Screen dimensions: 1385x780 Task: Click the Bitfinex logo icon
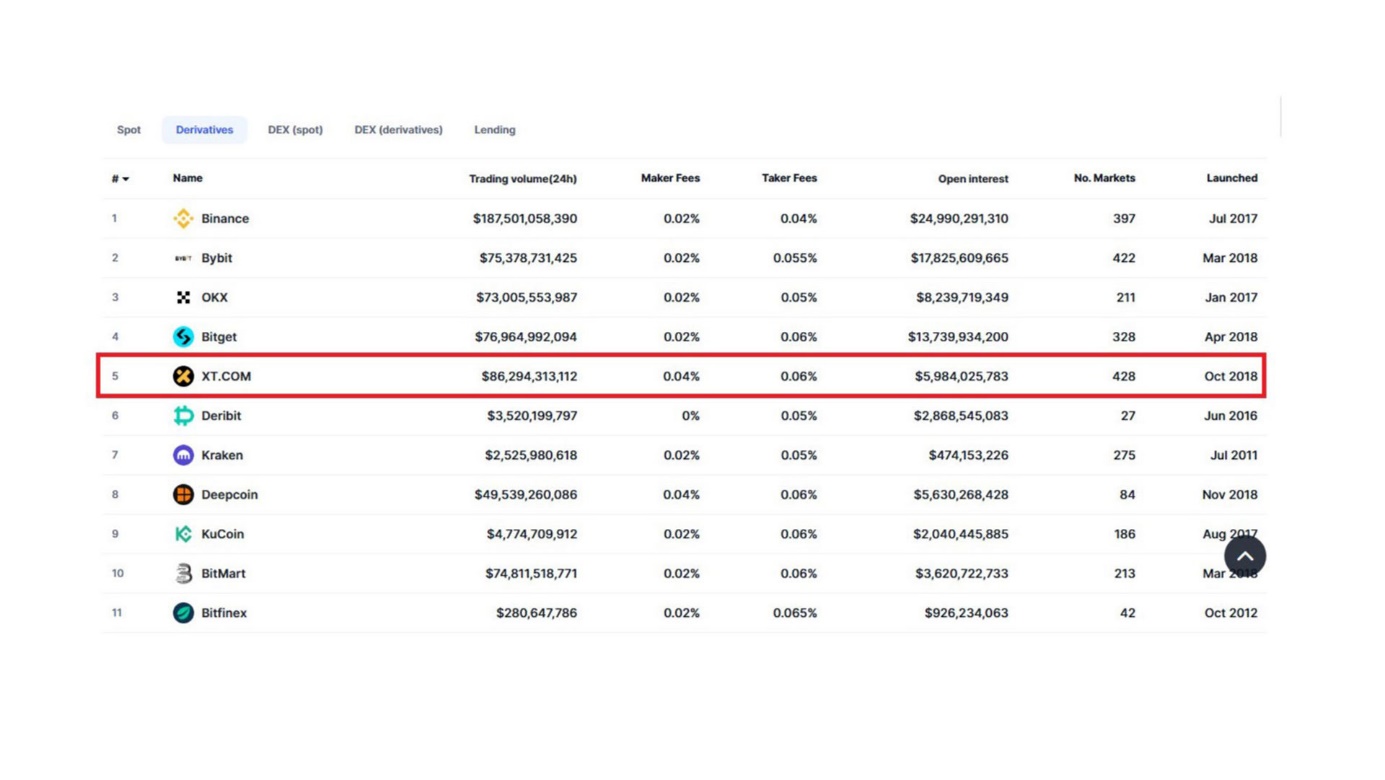[183, 613]
